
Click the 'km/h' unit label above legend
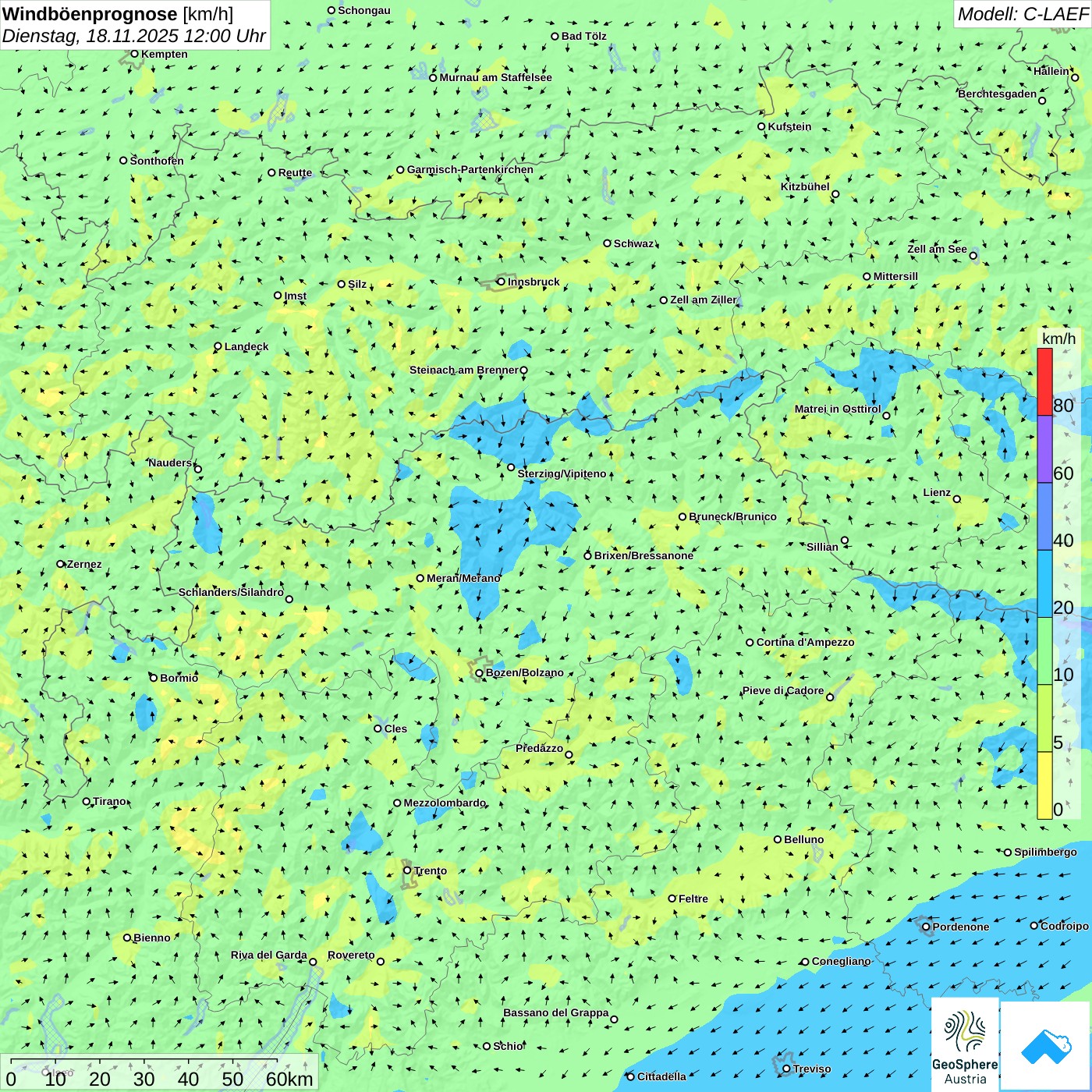(x=1058, y=339)
